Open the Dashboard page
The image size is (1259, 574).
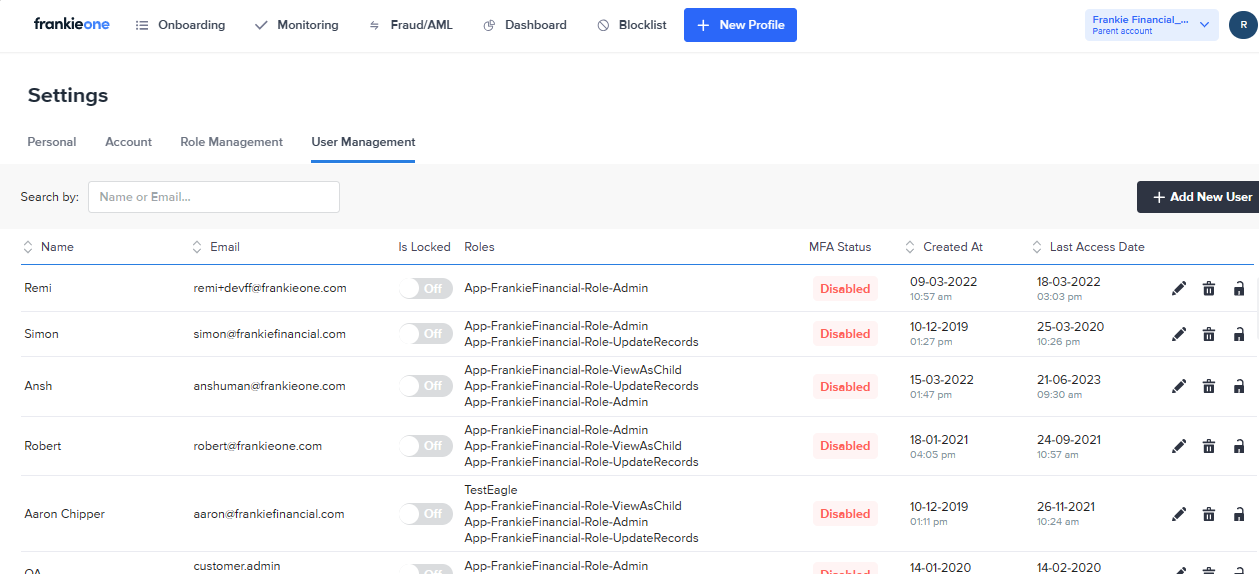point(524,25)
